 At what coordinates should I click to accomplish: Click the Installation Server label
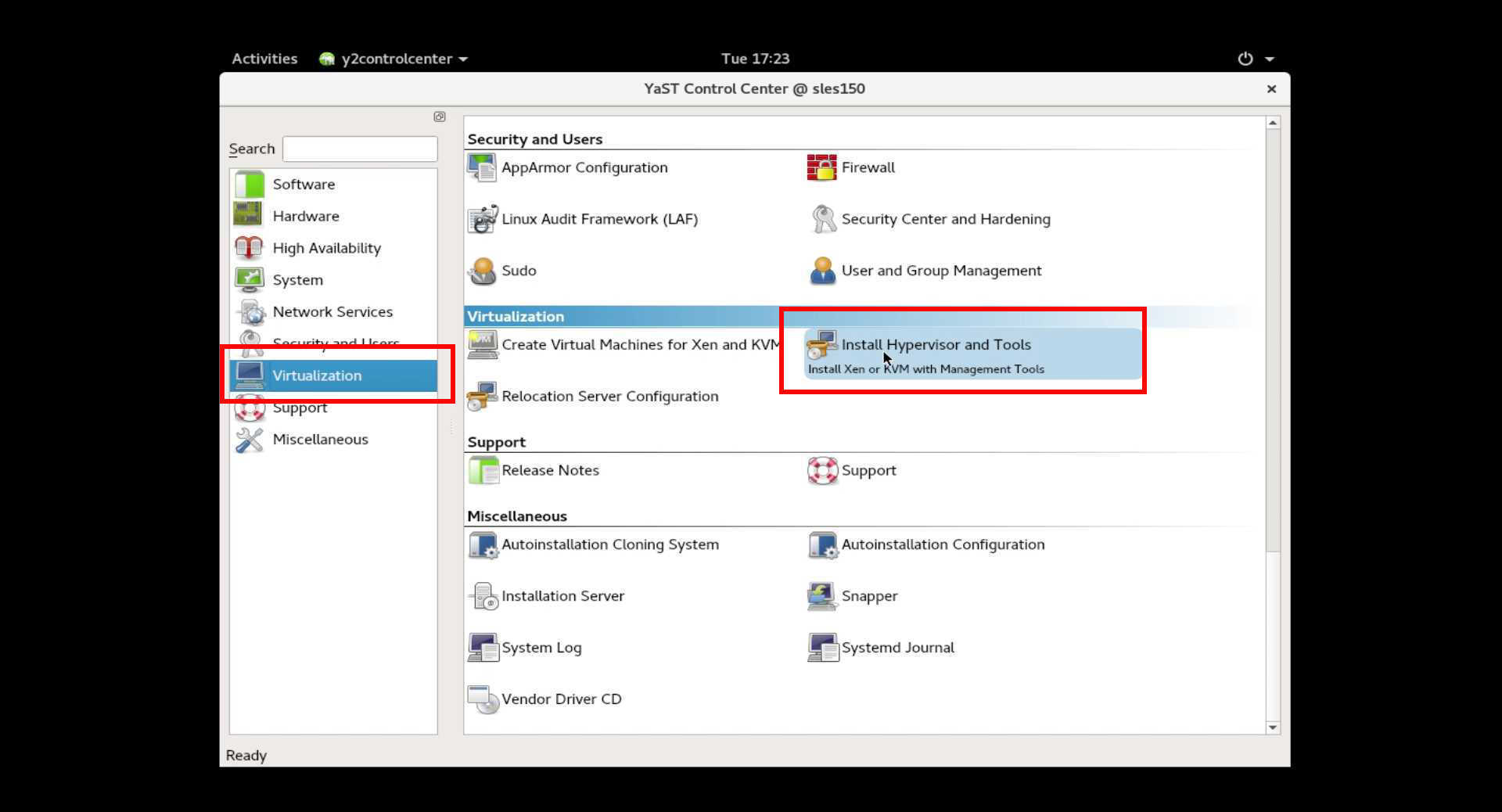click(562, 596)
